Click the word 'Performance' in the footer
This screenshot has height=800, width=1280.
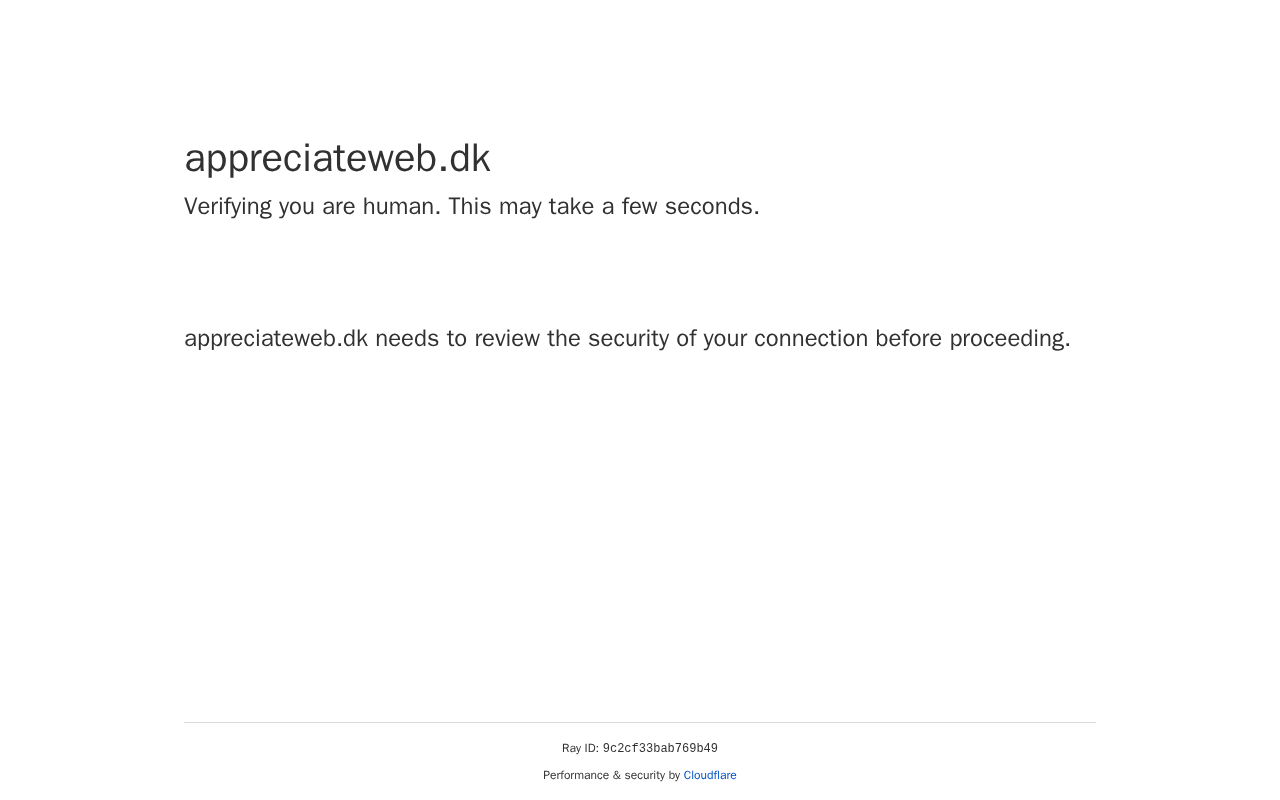pos(575,775)
